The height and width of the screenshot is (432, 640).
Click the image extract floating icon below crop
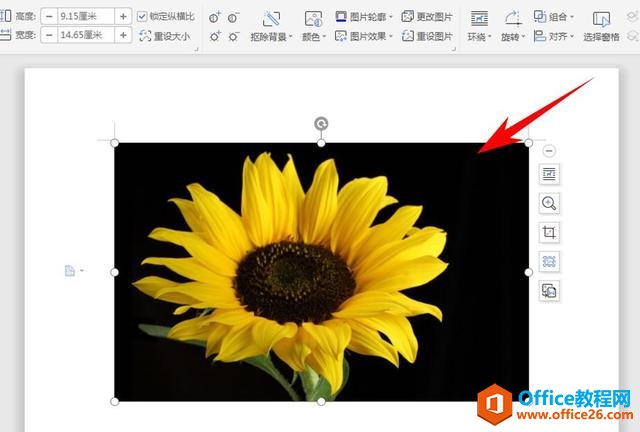549,261
